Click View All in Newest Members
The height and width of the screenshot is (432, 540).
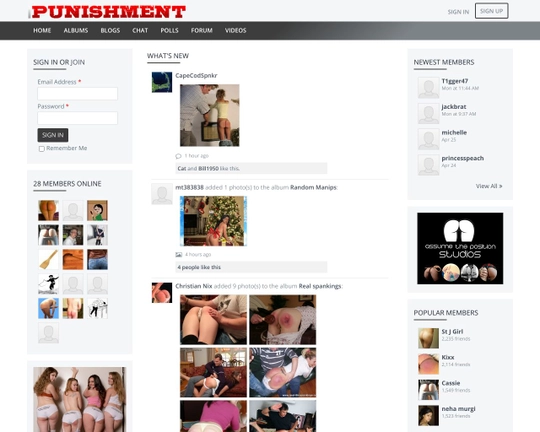tap(489, 186)
